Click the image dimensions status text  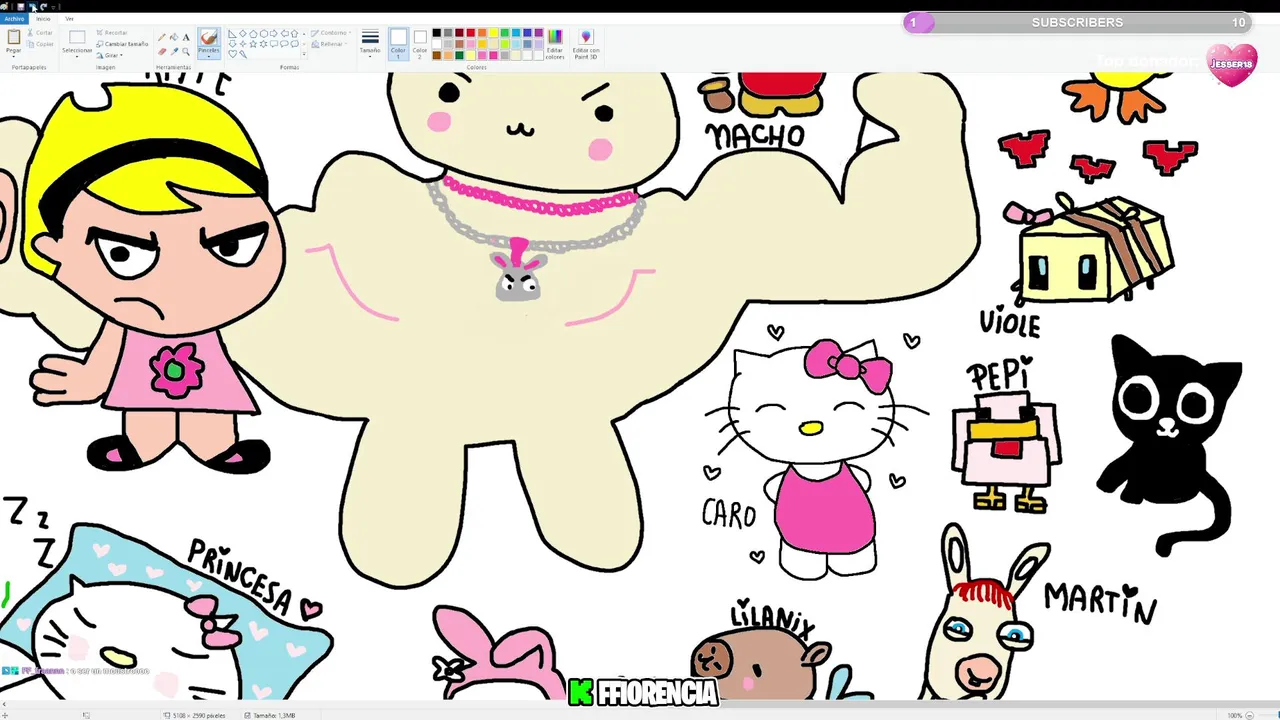[199, 715]
